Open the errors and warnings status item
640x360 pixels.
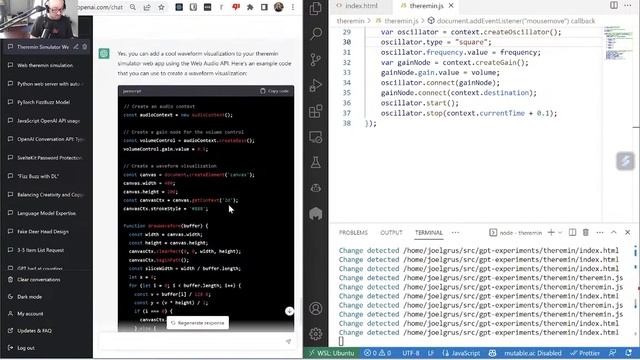[x=377, y=353]
